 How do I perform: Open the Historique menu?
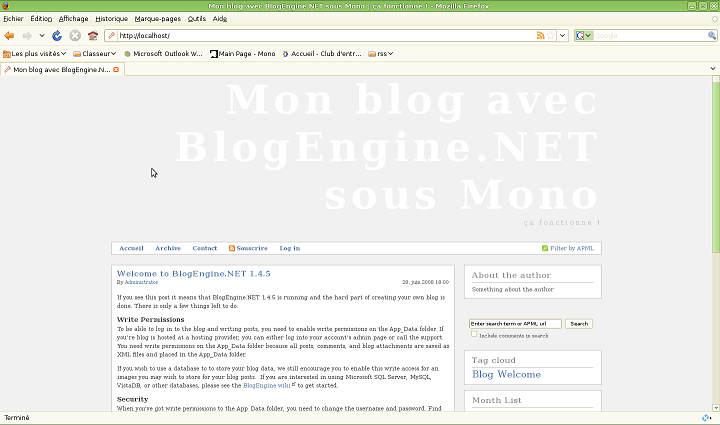[111, 19]
